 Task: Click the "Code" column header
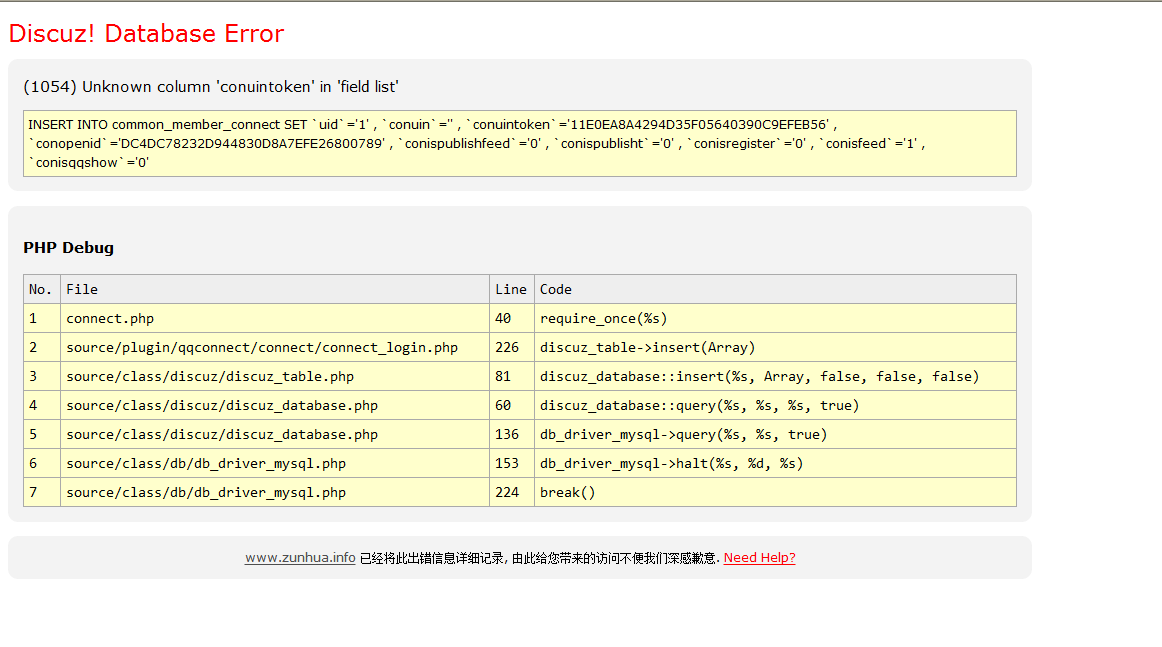(x=556, y=289)
